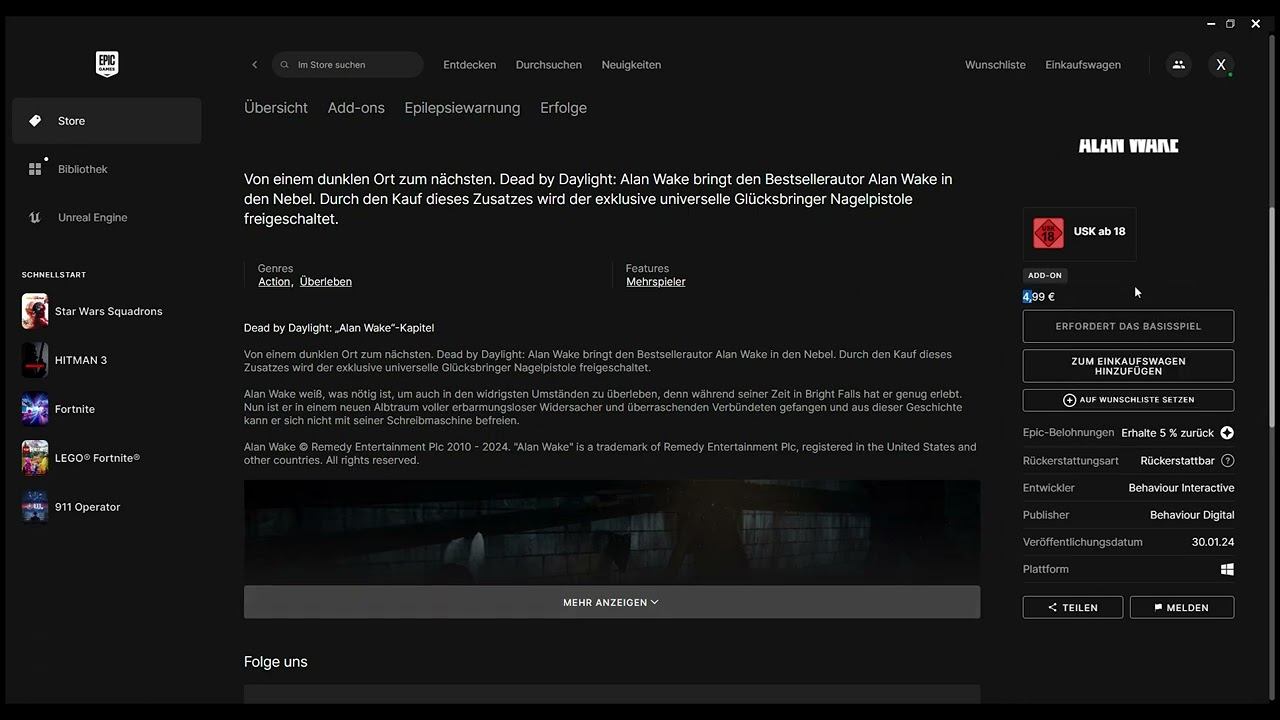The width and height of the screenshot is (1280, 720).
Task: Switch to the Epilepsiewarnung tab
Action: [462, 108]
